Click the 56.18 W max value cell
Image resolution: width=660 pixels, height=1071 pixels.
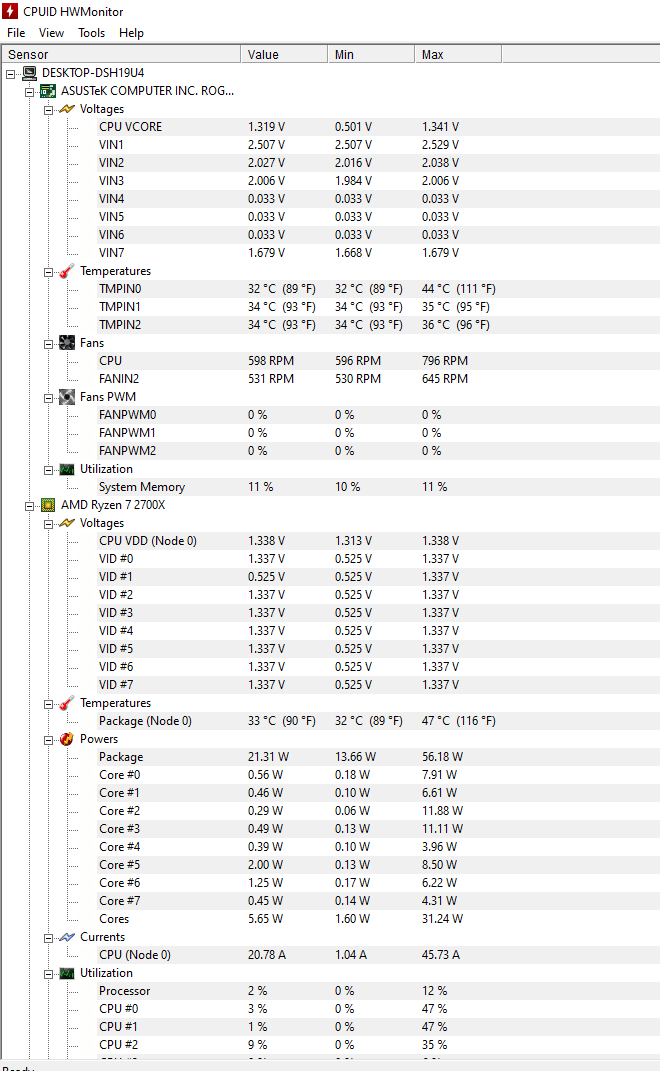click(x=442, y=757)
